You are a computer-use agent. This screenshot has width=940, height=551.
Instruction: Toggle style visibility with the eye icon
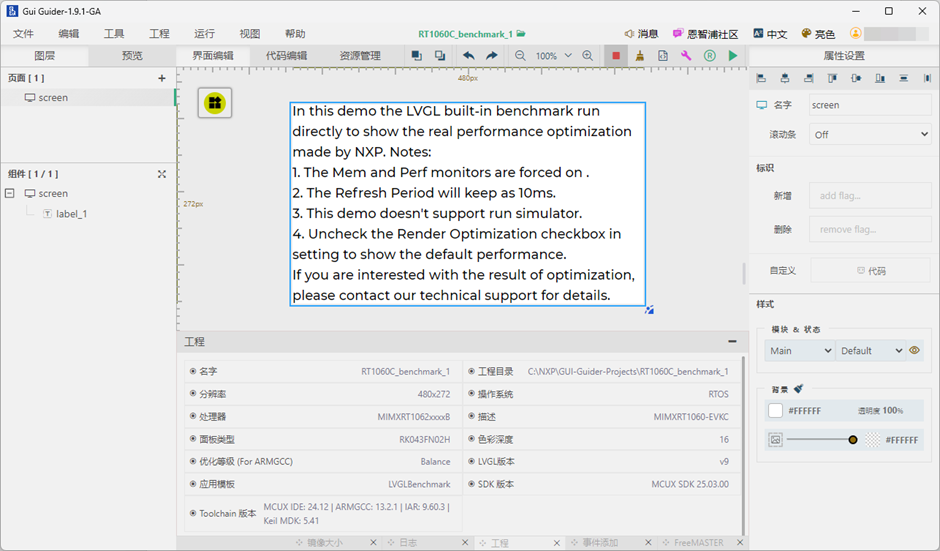(914, 350)
